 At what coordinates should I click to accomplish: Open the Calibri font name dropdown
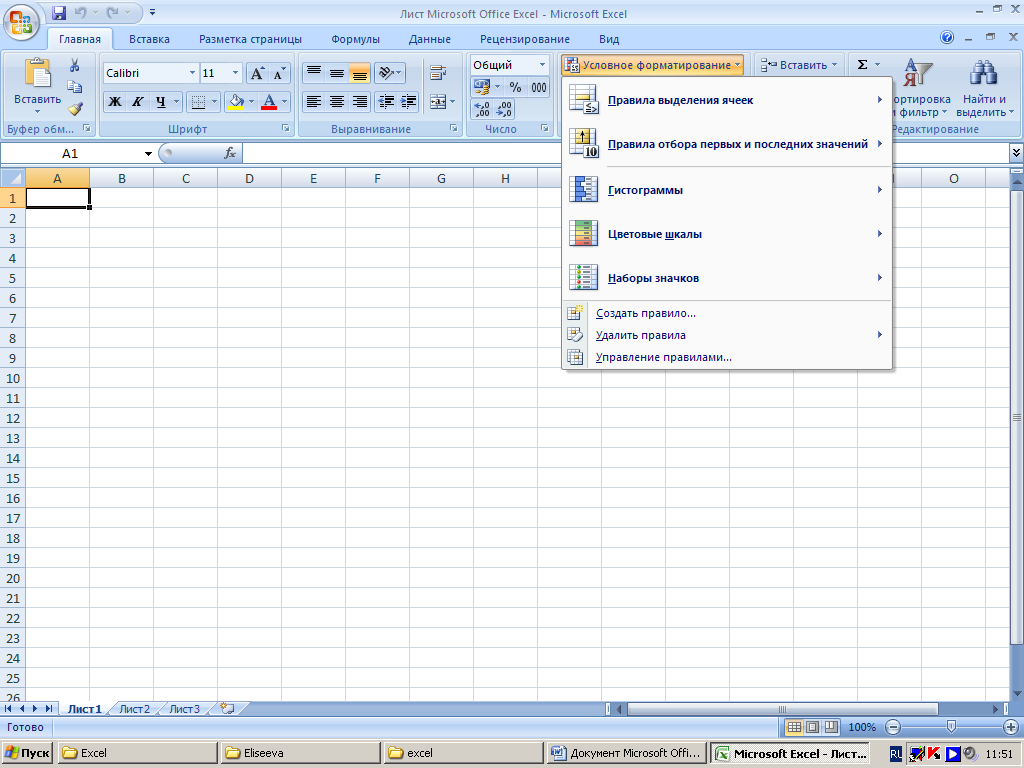point(192,72)
